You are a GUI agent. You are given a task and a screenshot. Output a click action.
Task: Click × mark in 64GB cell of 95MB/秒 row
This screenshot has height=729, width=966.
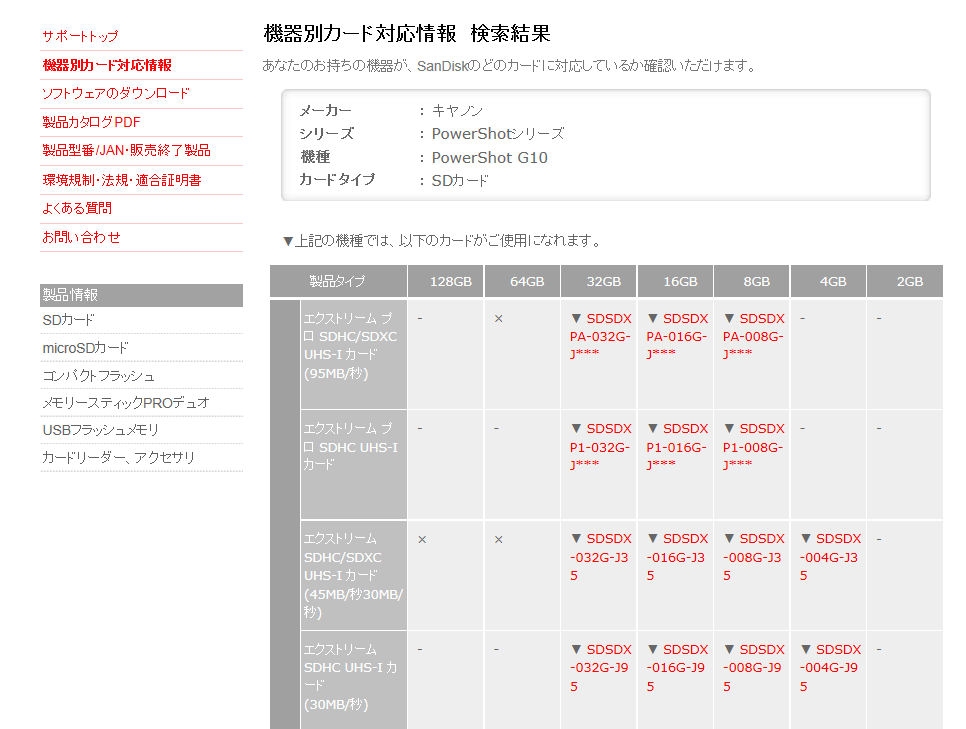coord(498,319)
